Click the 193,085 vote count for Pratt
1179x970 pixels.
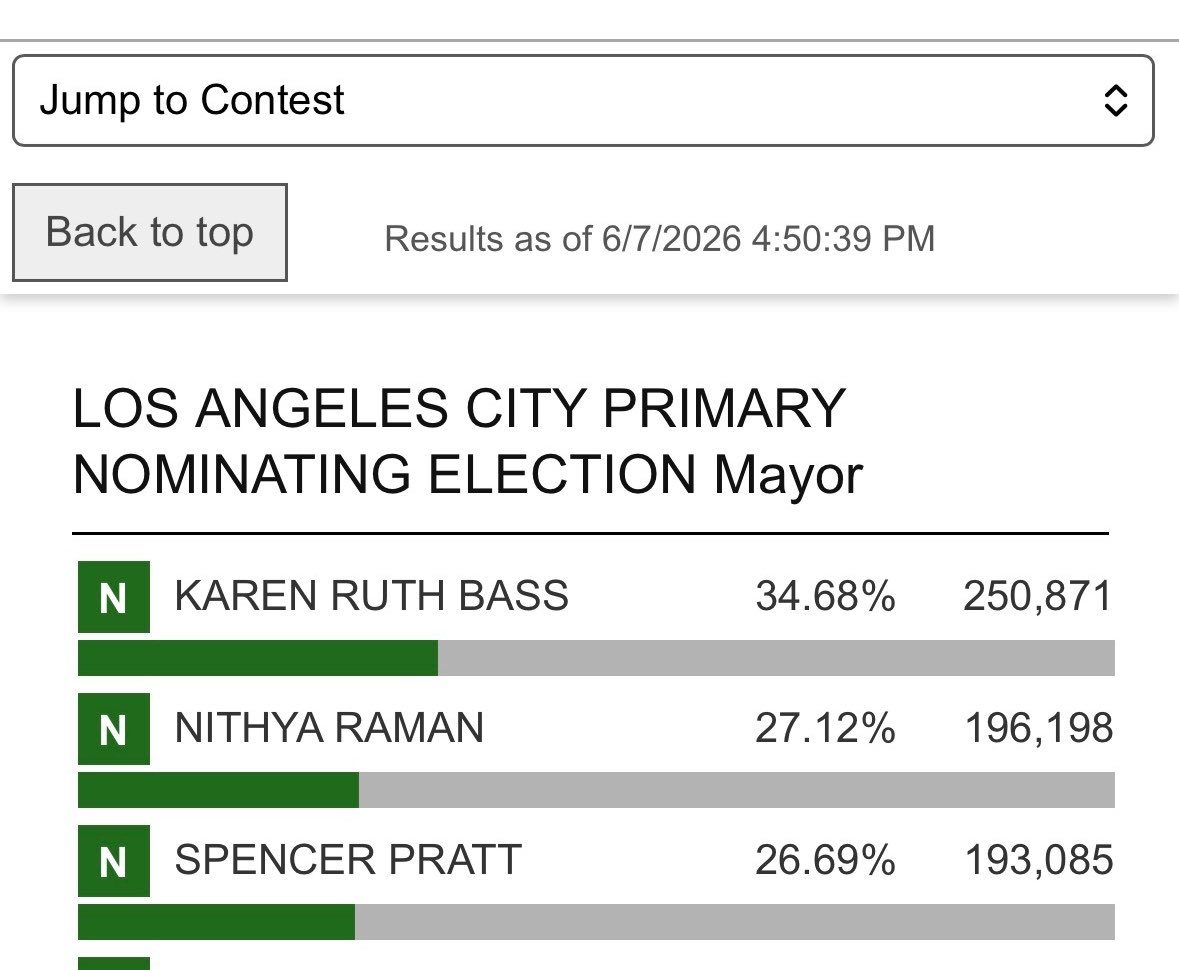tap(1038, 860)
